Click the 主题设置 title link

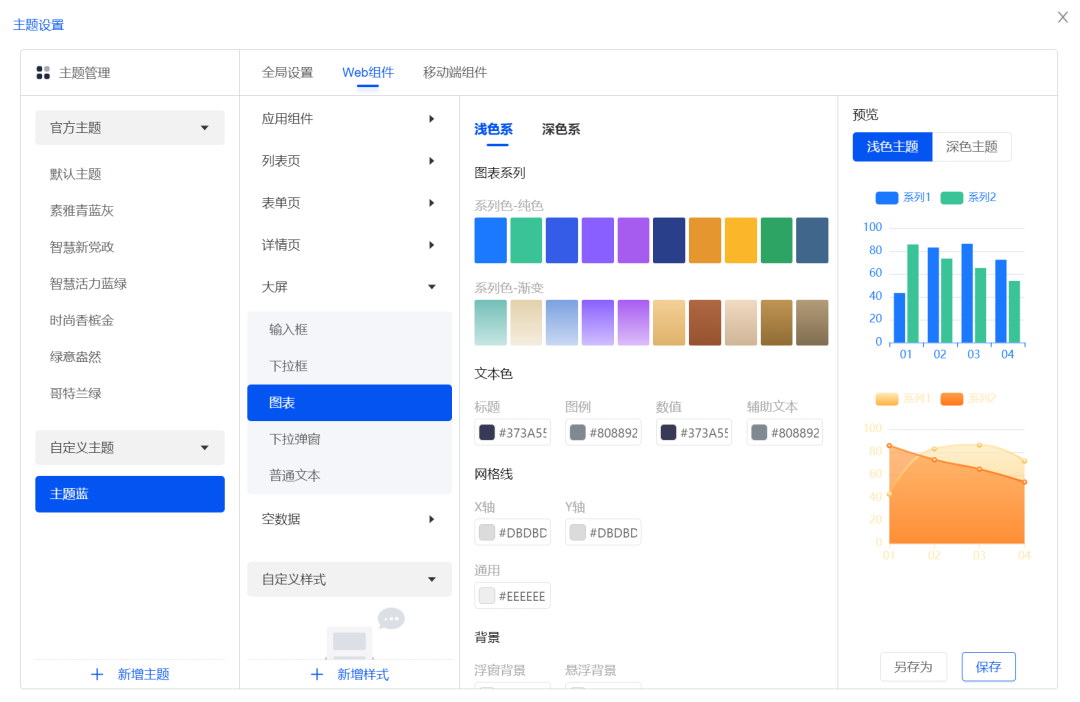(39, 25)
